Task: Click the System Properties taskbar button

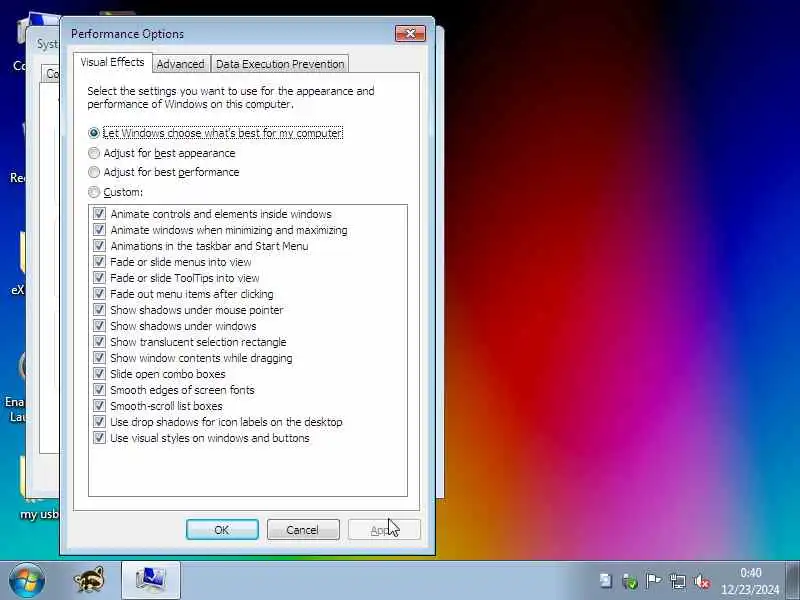Action: 151,581
